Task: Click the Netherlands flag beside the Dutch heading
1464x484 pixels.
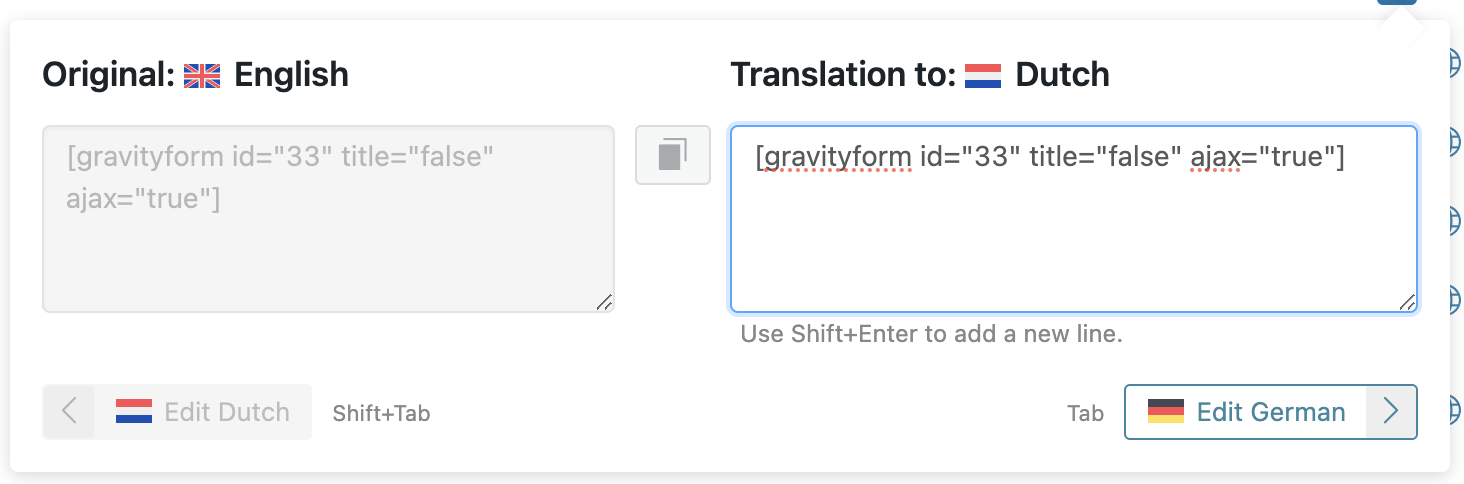Action: click(983, 76)
